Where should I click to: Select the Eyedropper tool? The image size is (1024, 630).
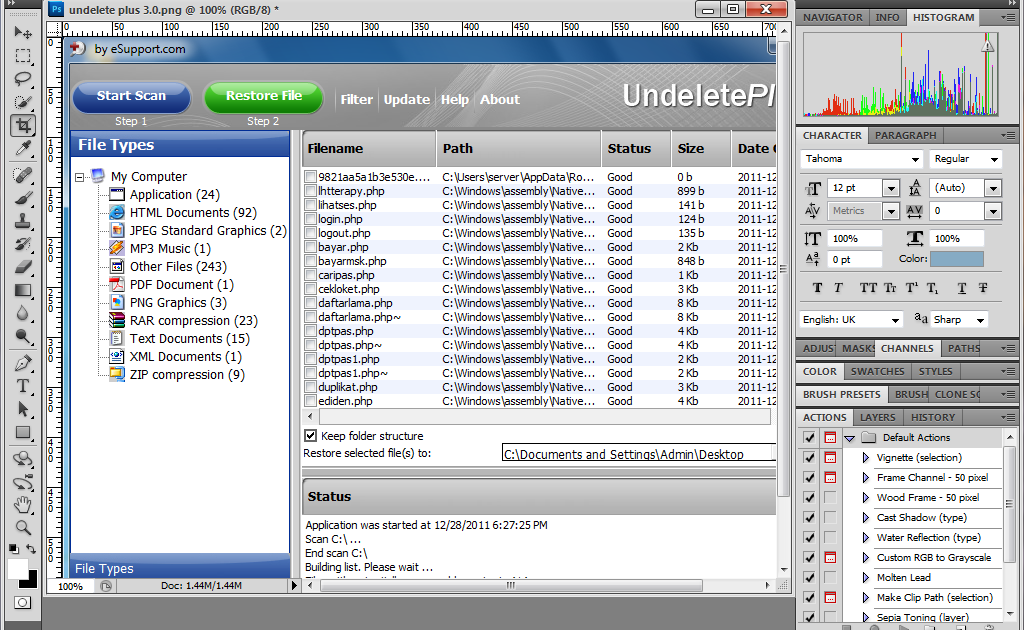[x=23, y=149]
